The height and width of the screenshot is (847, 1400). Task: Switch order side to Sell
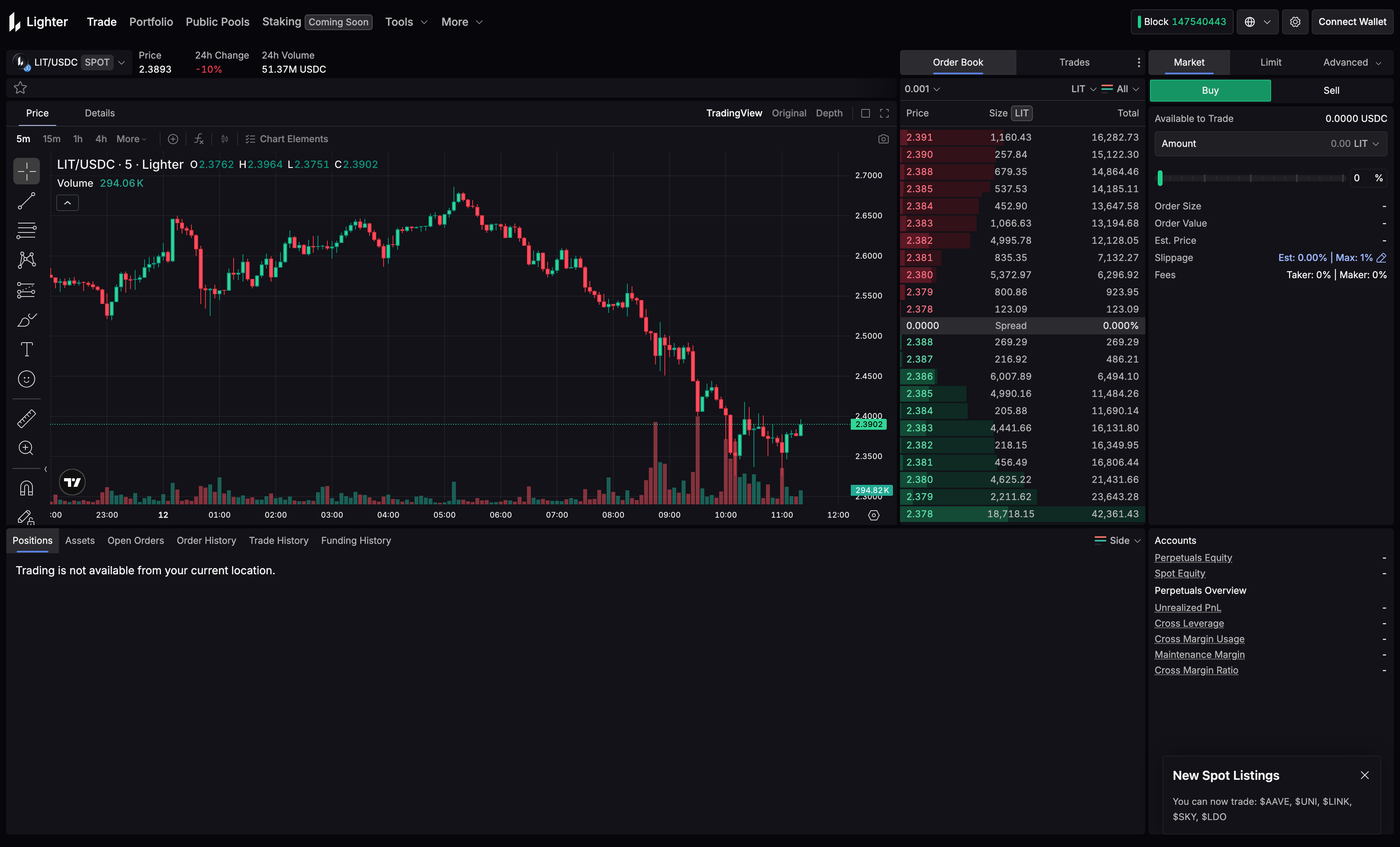pyautogui.click(x=1331, y=90)
